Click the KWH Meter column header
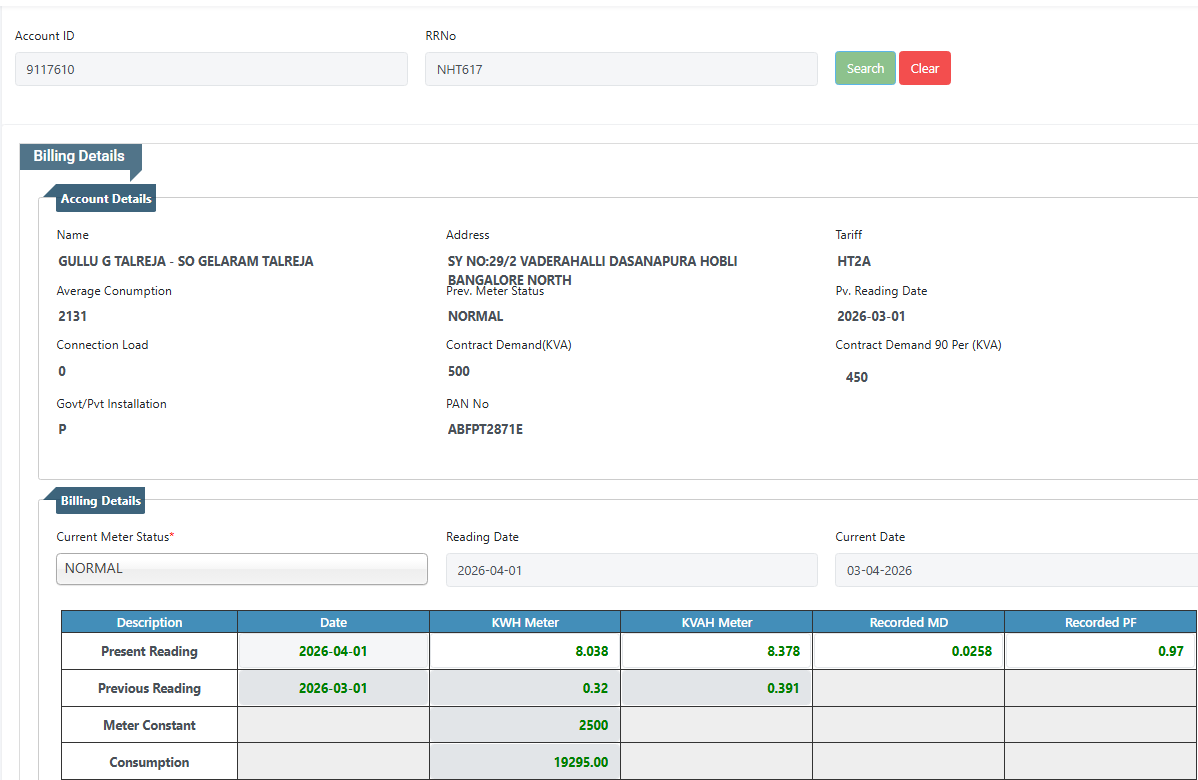The image size is (1198, 780). coord(525,622)
